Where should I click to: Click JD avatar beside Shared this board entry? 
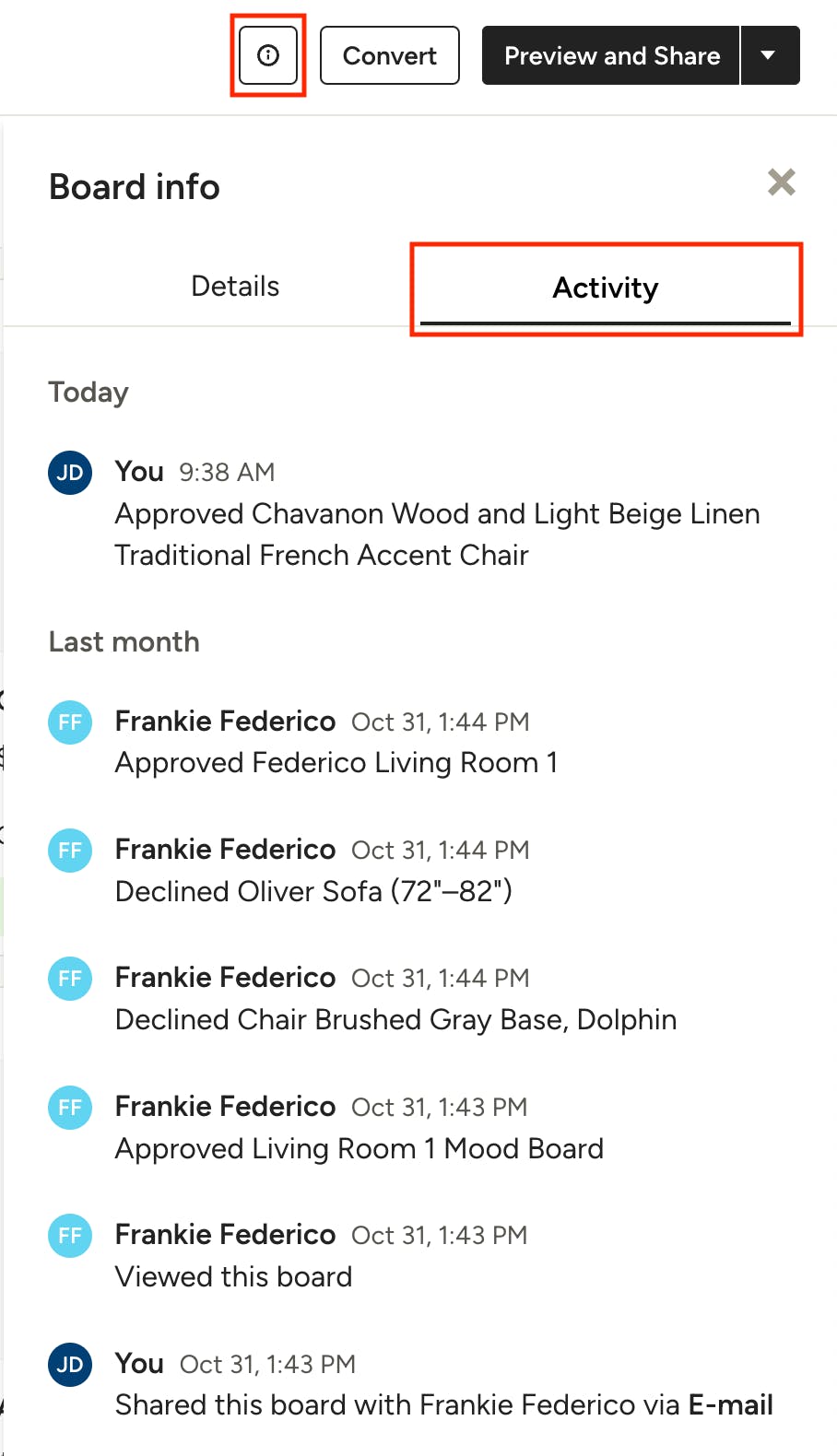[x=70, y=1364]
